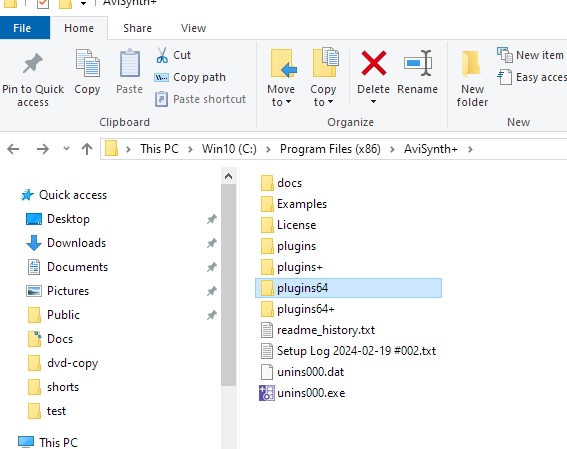Click the Up arrow navigation button
This screenshot has height=449, width=567.
tap(87, 149)
